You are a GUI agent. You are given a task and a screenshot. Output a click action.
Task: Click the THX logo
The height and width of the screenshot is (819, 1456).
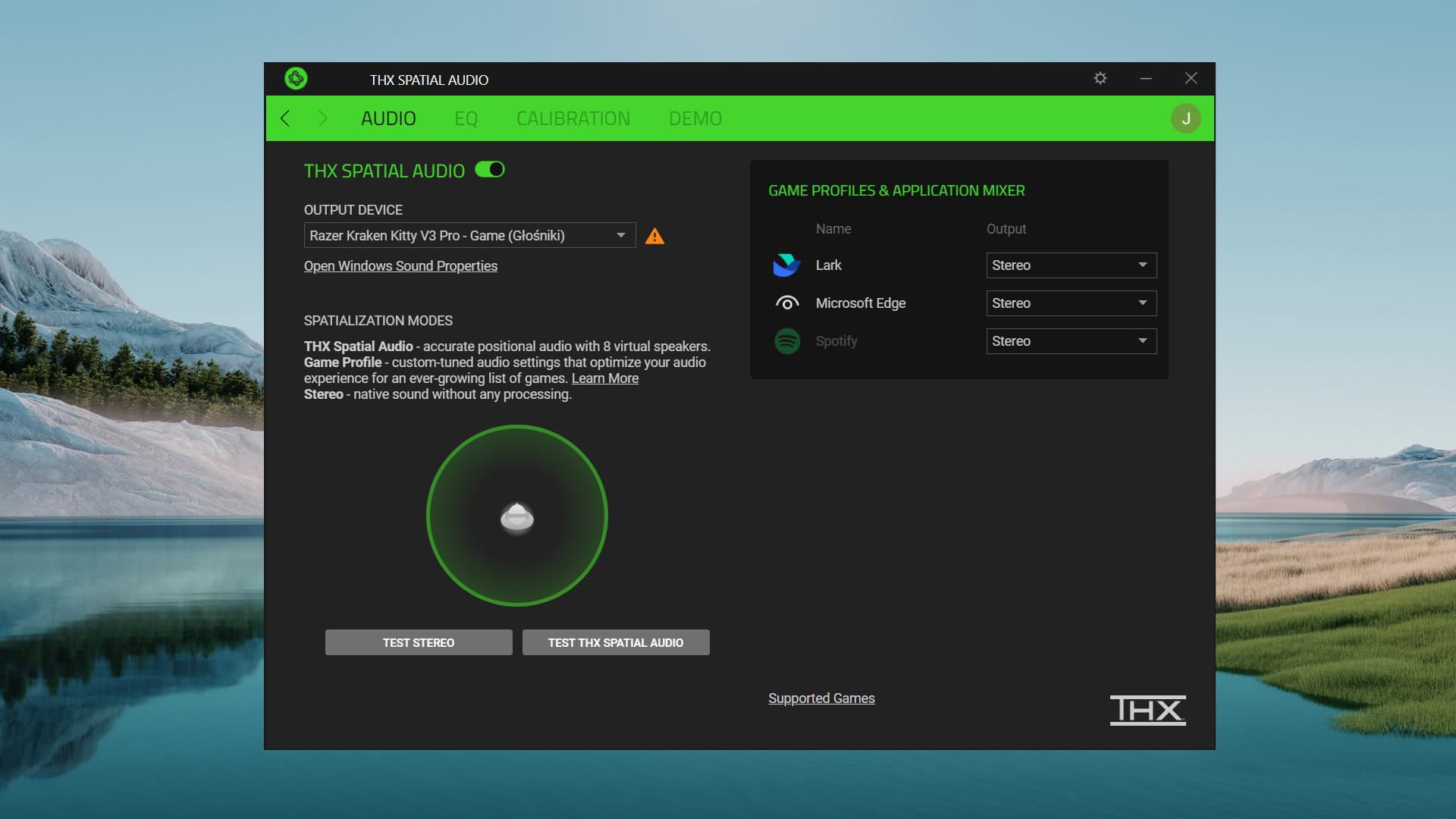[1147, 710]
